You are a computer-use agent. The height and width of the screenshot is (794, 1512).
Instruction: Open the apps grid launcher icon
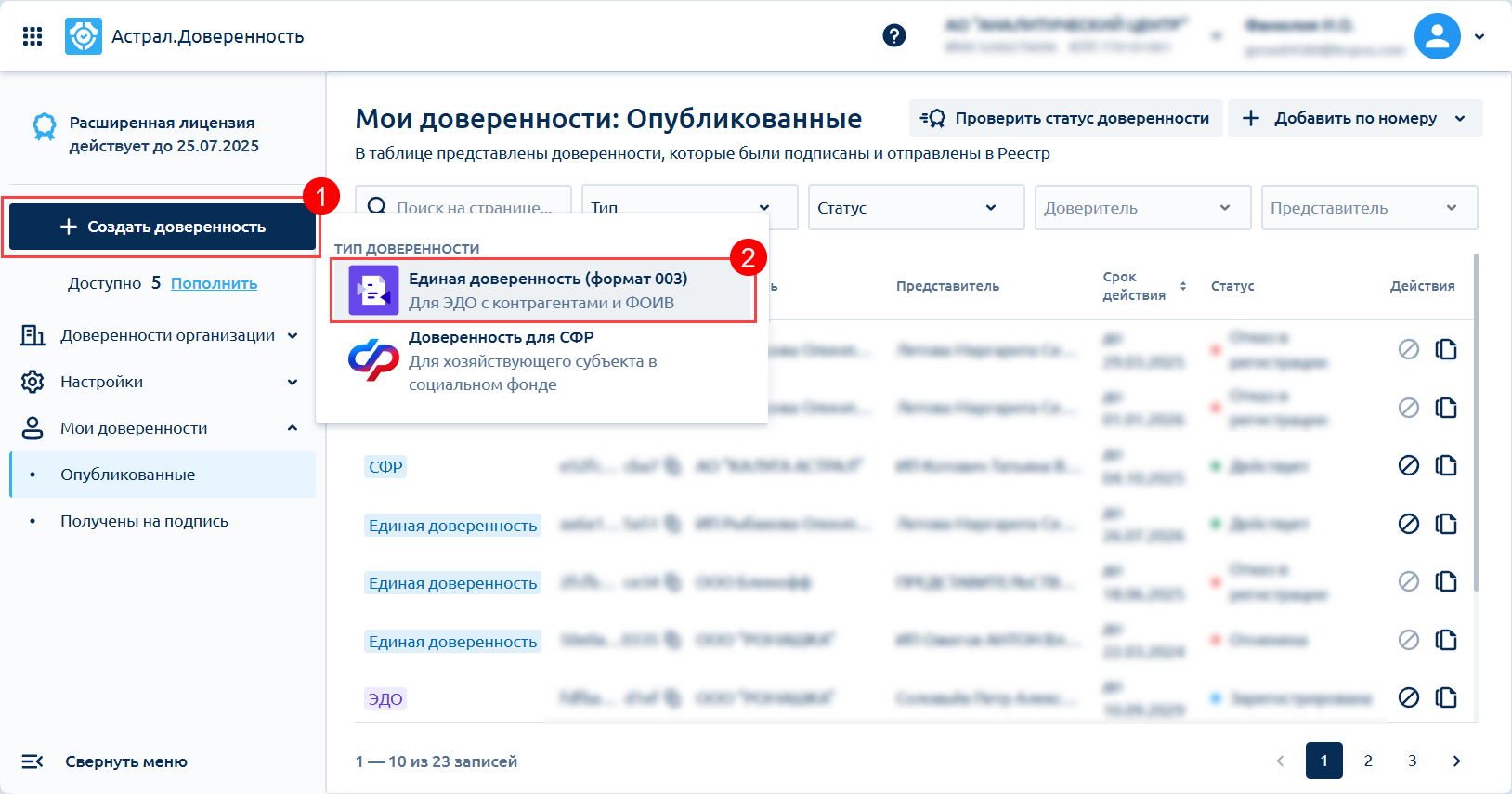click(33, 36)
